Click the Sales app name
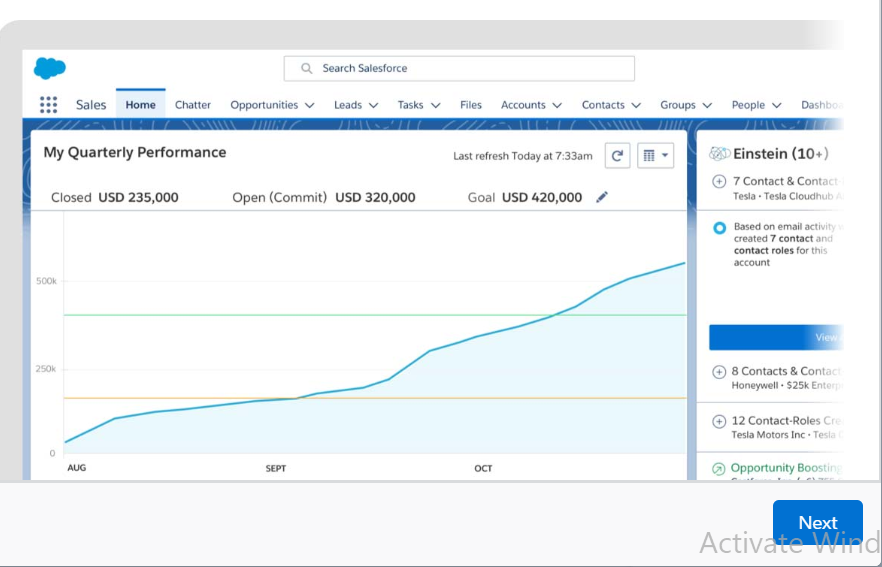This screenshot has width=882, height=567. coord(91,105)
